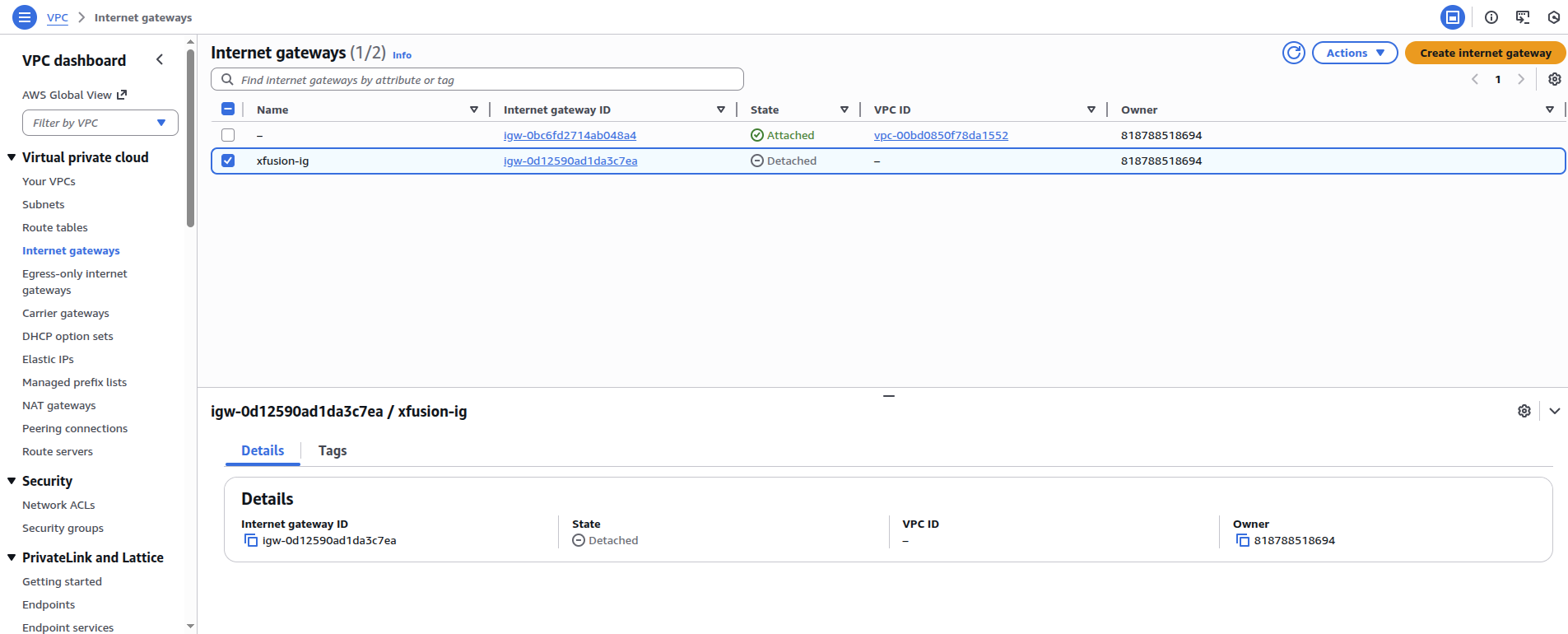Check the unnamed igw-0bc6fd2714ab048a4 row
This screenshot has width=1568, height=634.
pos(228,135)
